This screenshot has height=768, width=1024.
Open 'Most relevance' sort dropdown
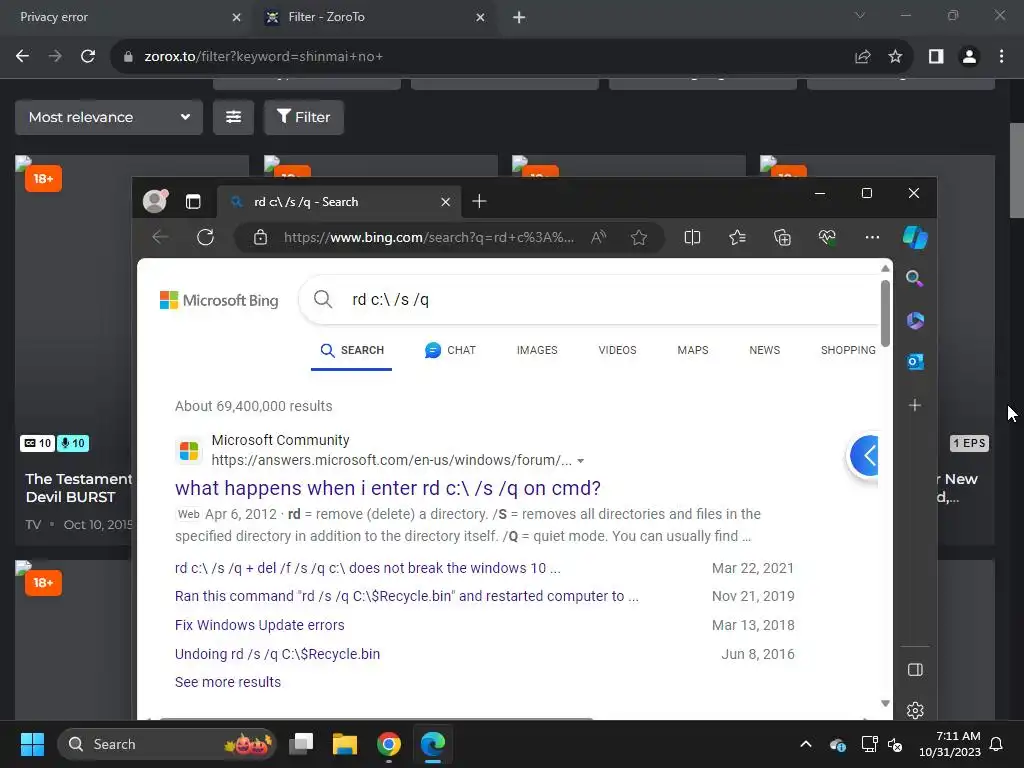pyautogui.click(x=109, y=118)
